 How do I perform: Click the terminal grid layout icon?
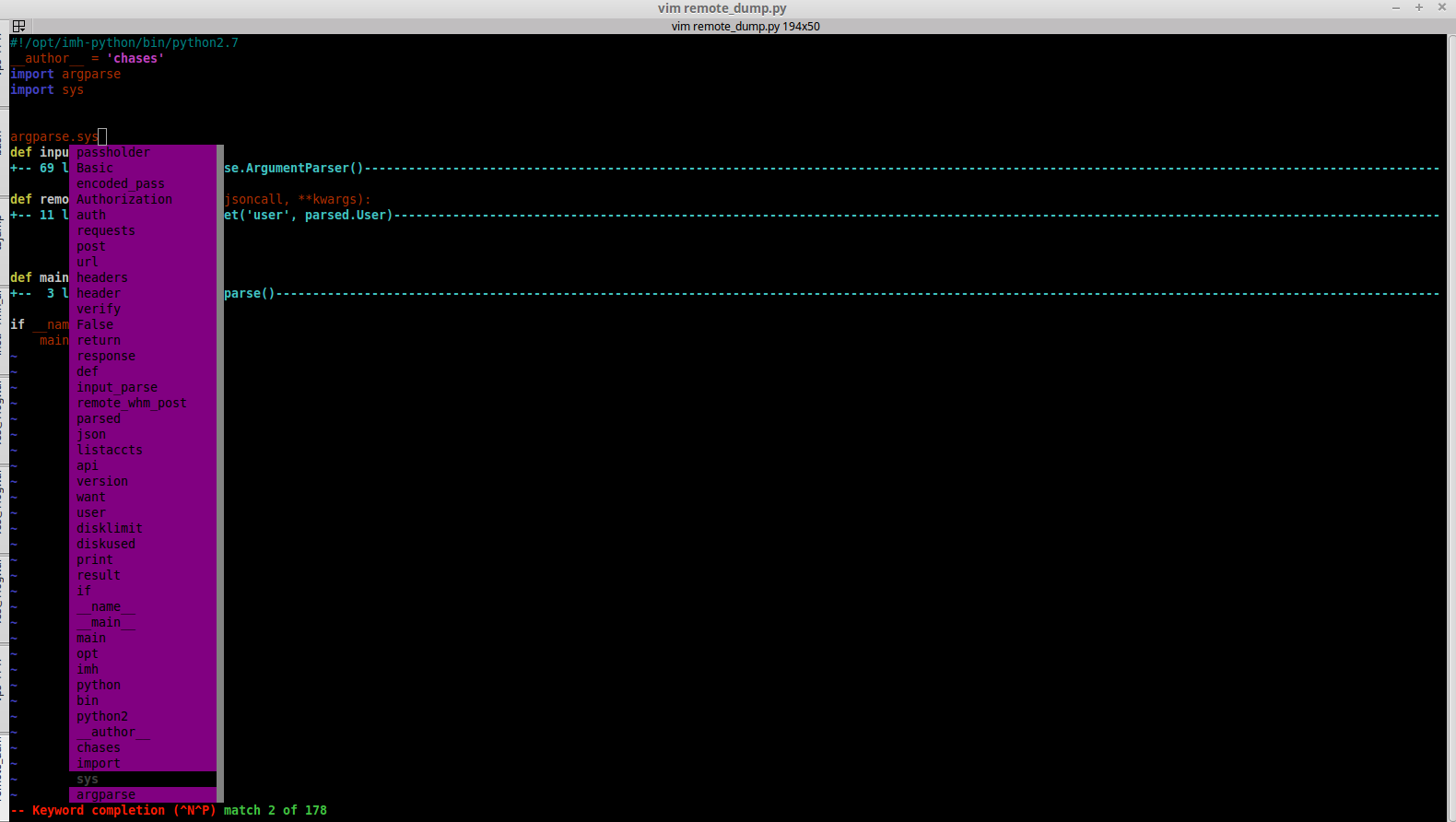click(18, 26)
